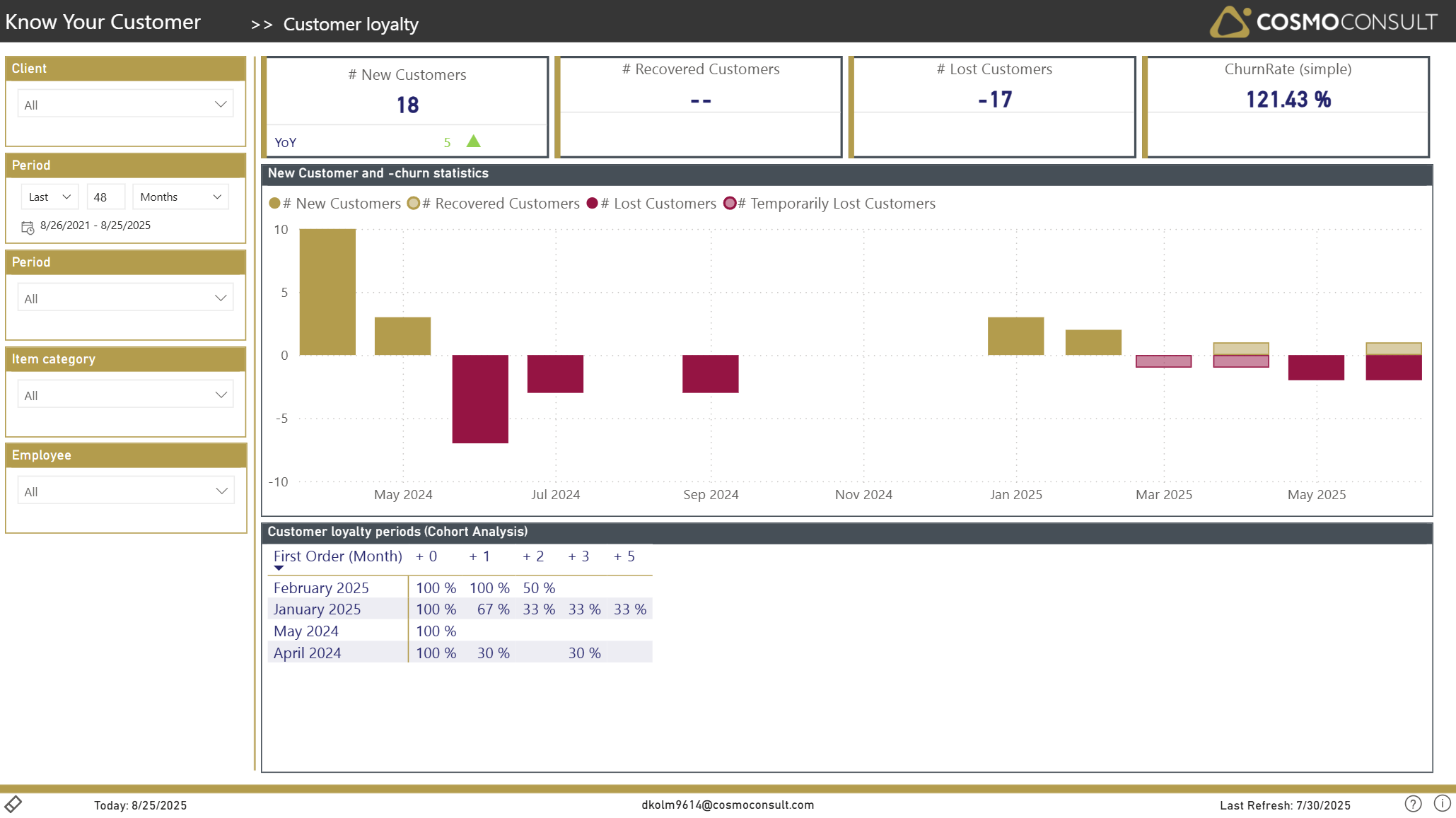Screen dimensions: 1456x818
Task: Select the January 2025 cohort row
Action: point(317,609)
